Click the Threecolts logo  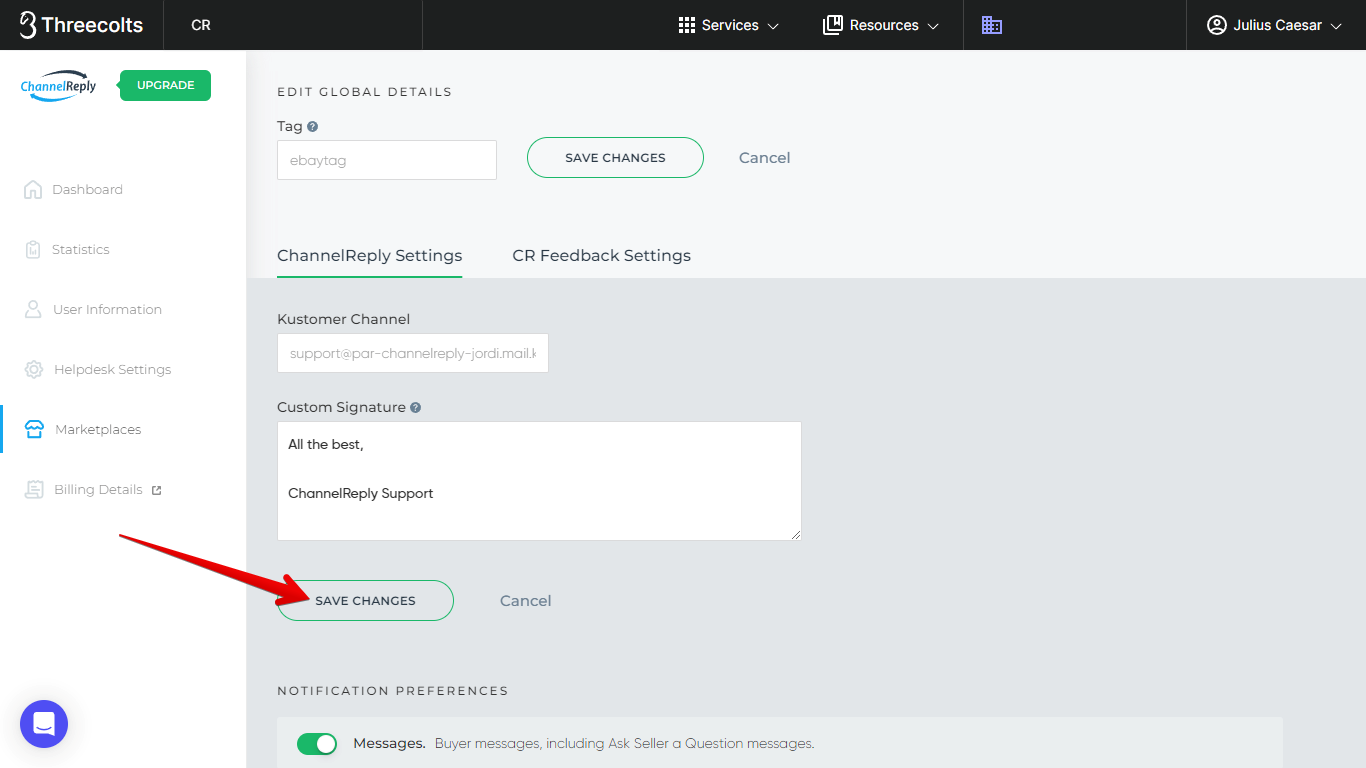point(81,25)
